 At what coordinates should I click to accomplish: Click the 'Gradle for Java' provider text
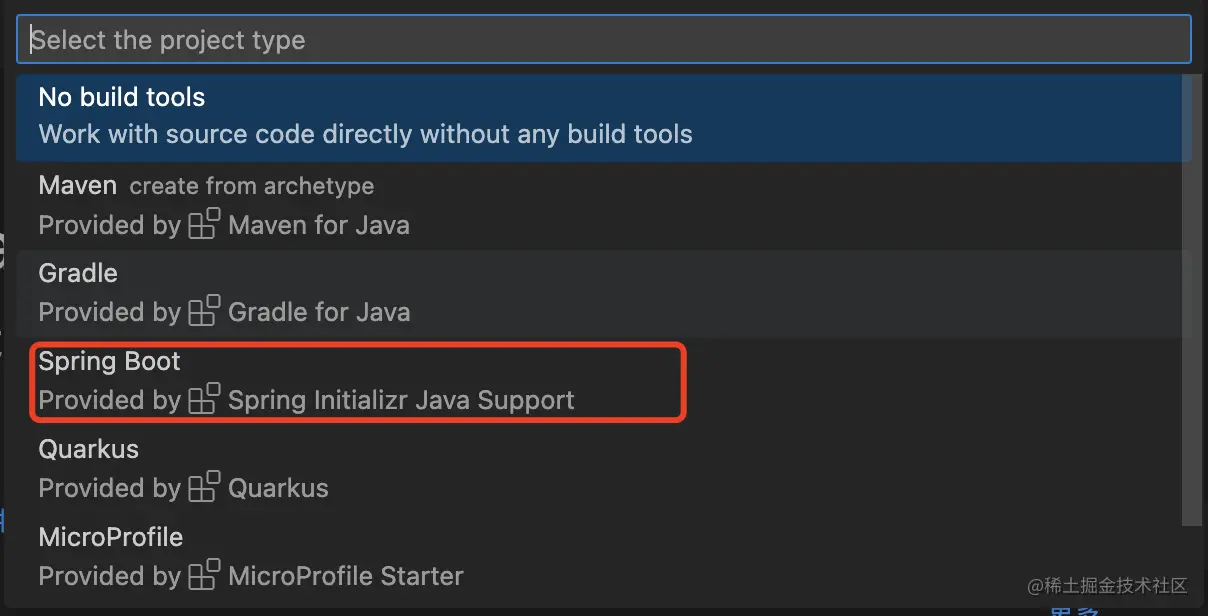[x=319, y=312]
